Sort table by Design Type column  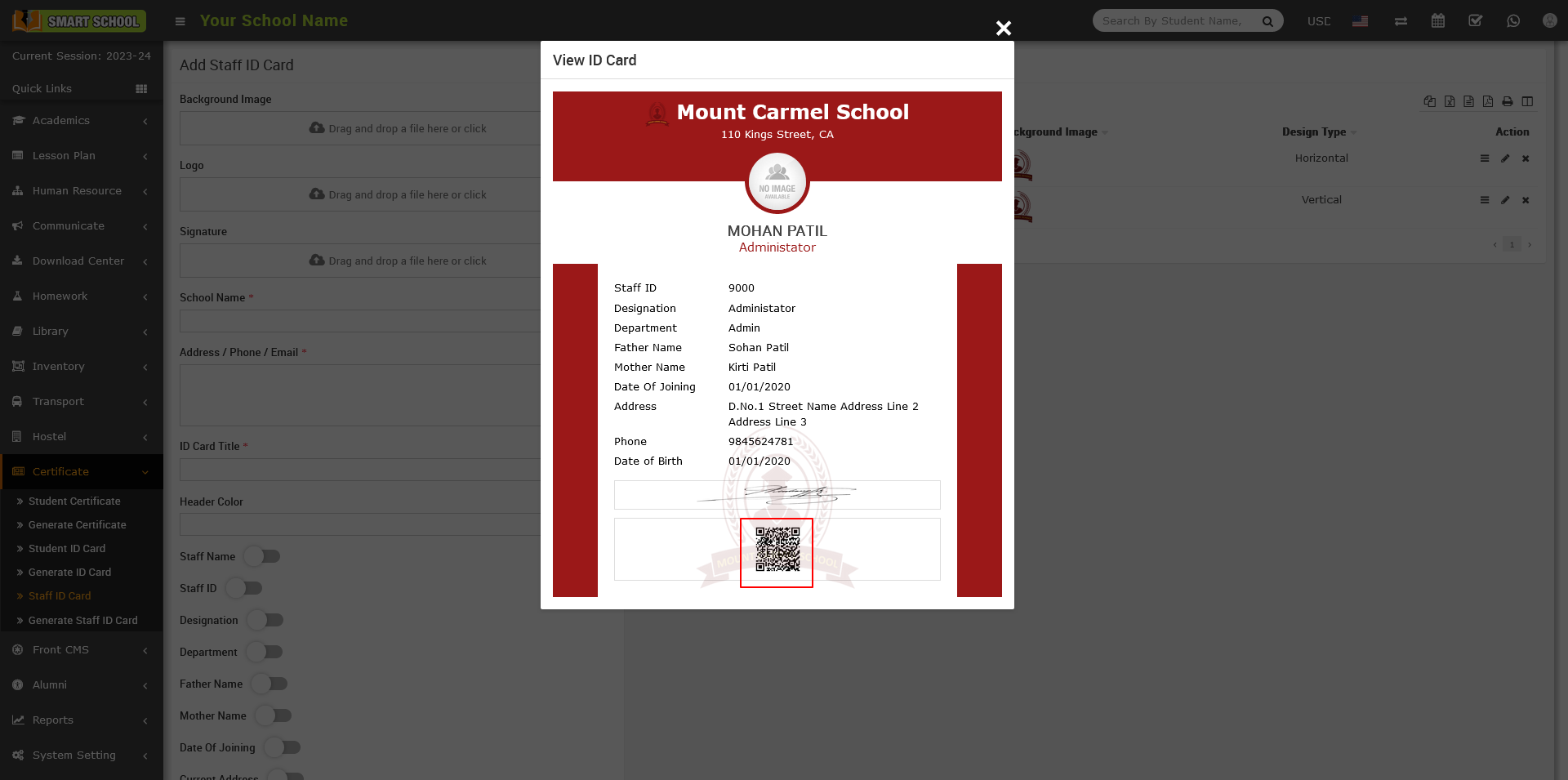1314,132
